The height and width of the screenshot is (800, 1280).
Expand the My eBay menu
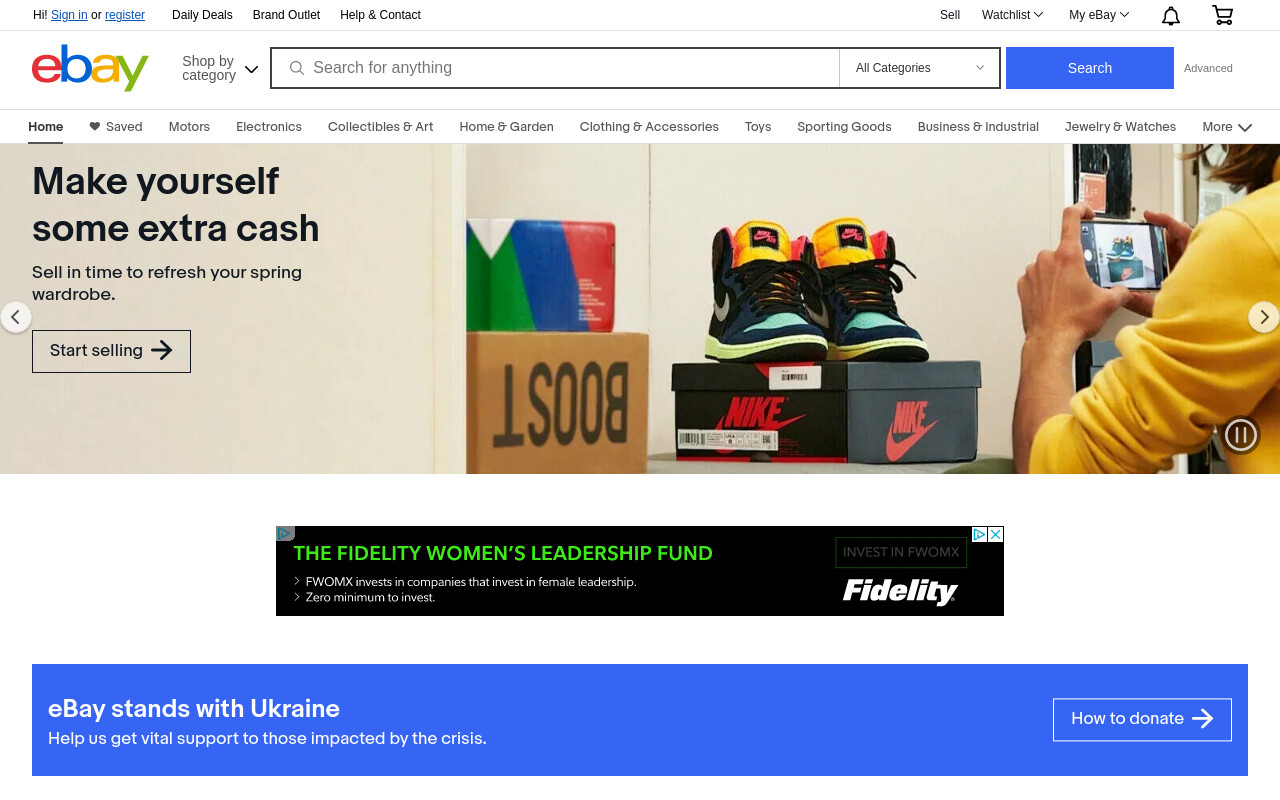coord(1099,15)
